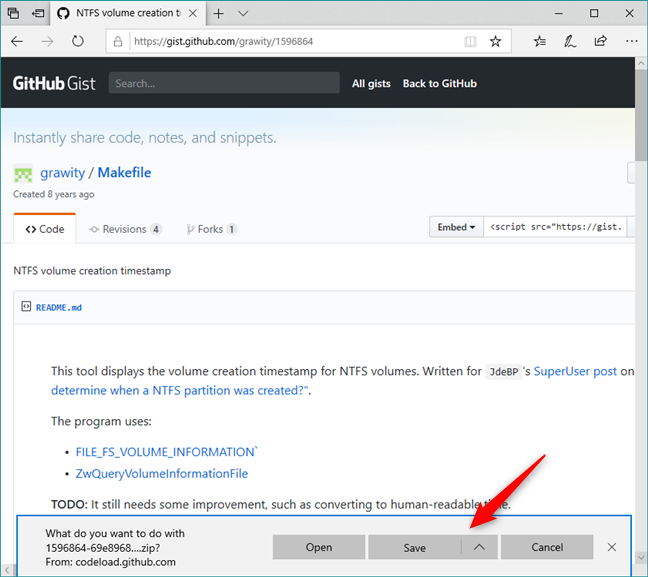The width and height of the screenshot is (648, 577).
Task: Click 'Created 8 years ago' text
Action: point(54,194)
